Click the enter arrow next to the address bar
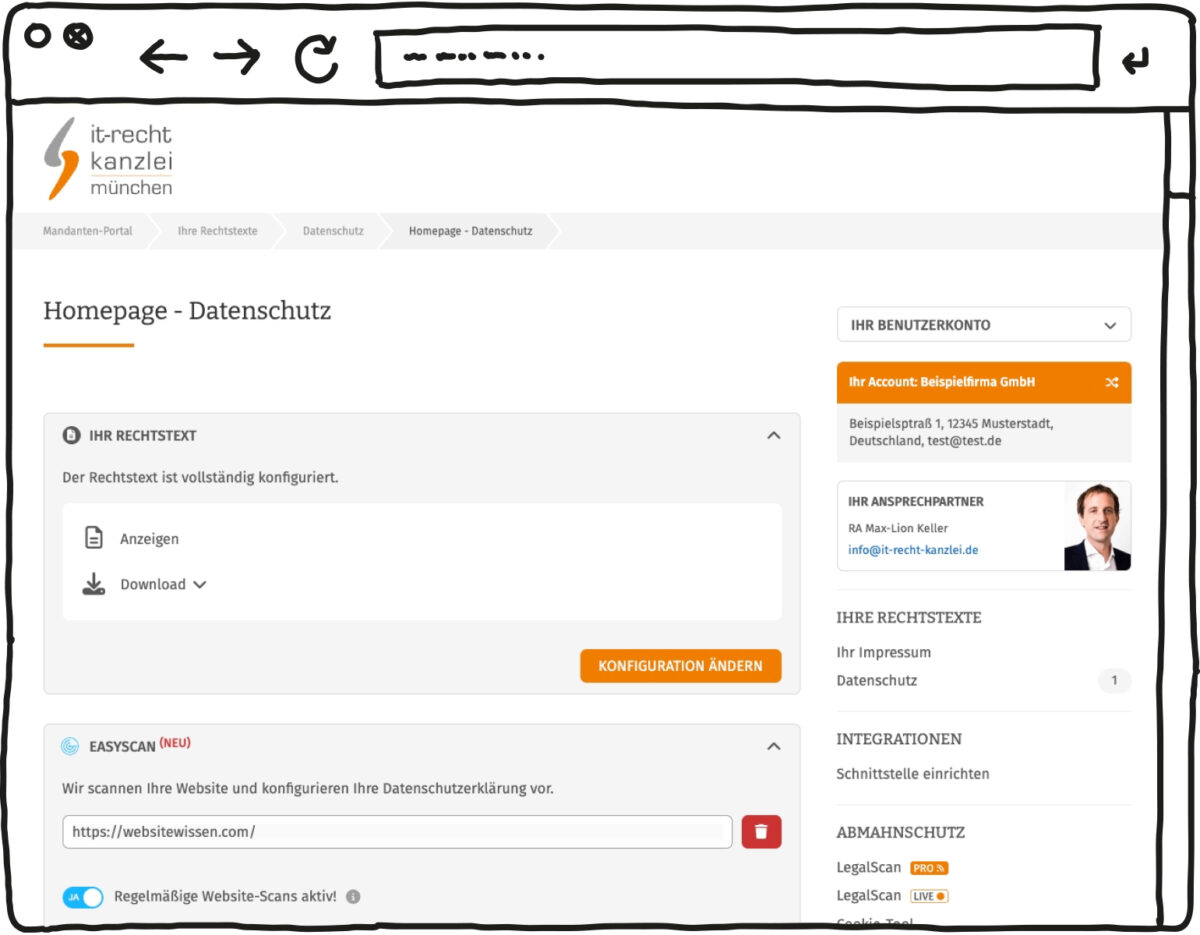 click(1135, 62)
